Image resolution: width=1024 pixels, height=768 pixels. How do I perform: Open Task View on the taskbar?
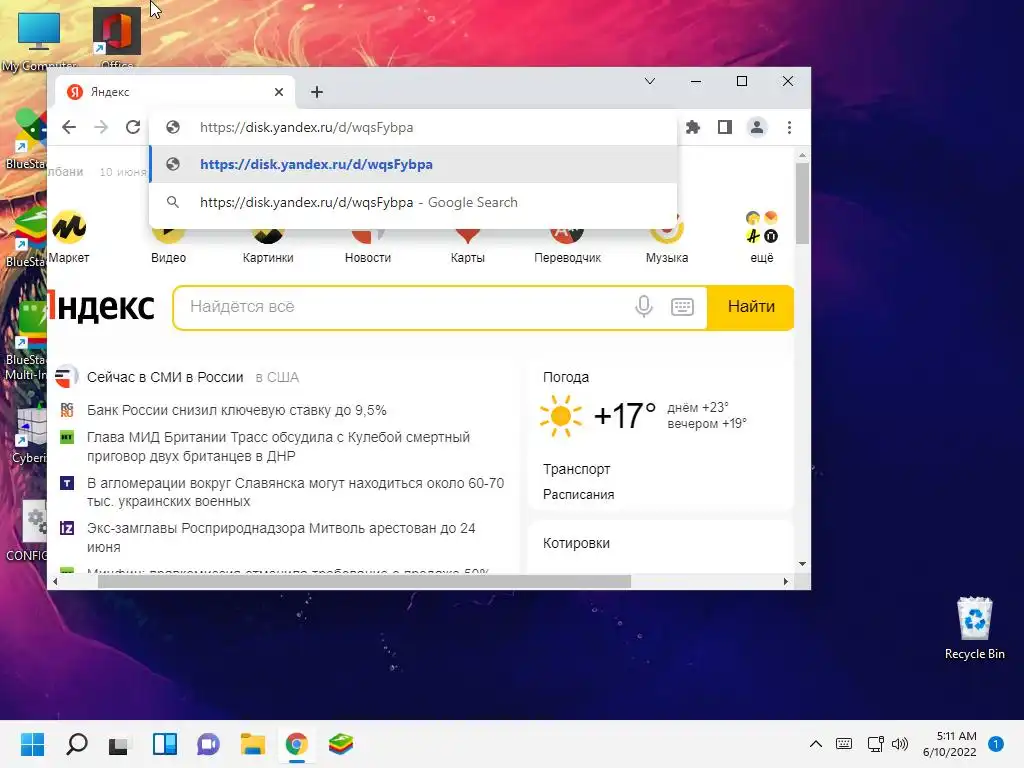pyautogui.click(x=119, y=744)
